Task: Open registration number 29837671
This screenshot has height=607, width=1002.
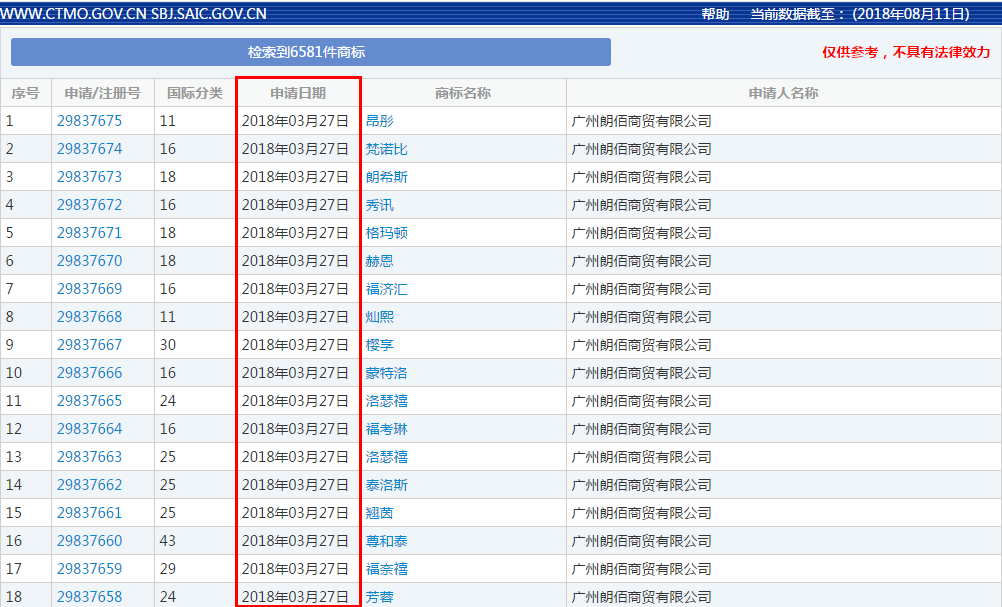Action: coord(89,233)
